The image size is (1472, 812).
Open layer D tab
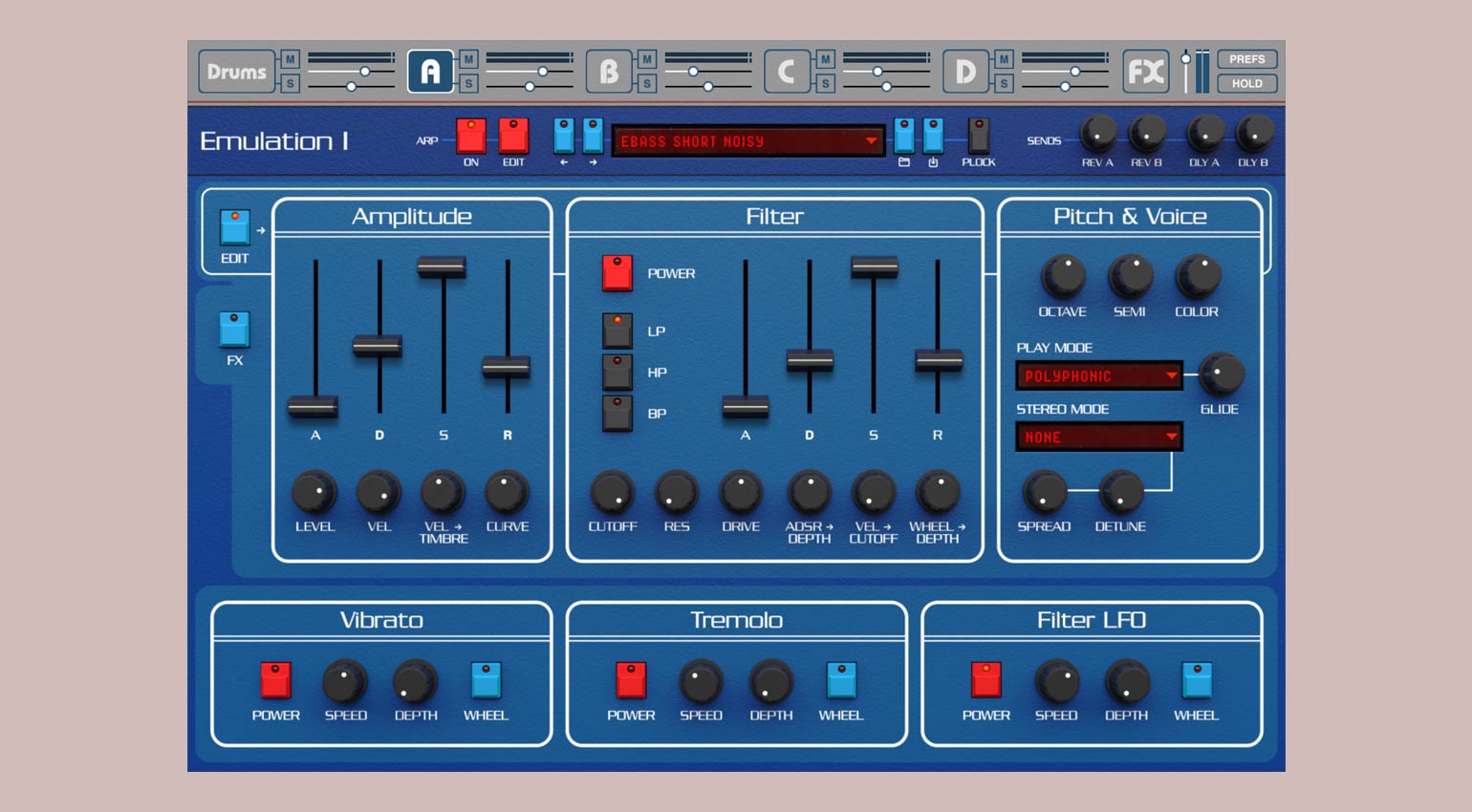click(x=965, y=72)
